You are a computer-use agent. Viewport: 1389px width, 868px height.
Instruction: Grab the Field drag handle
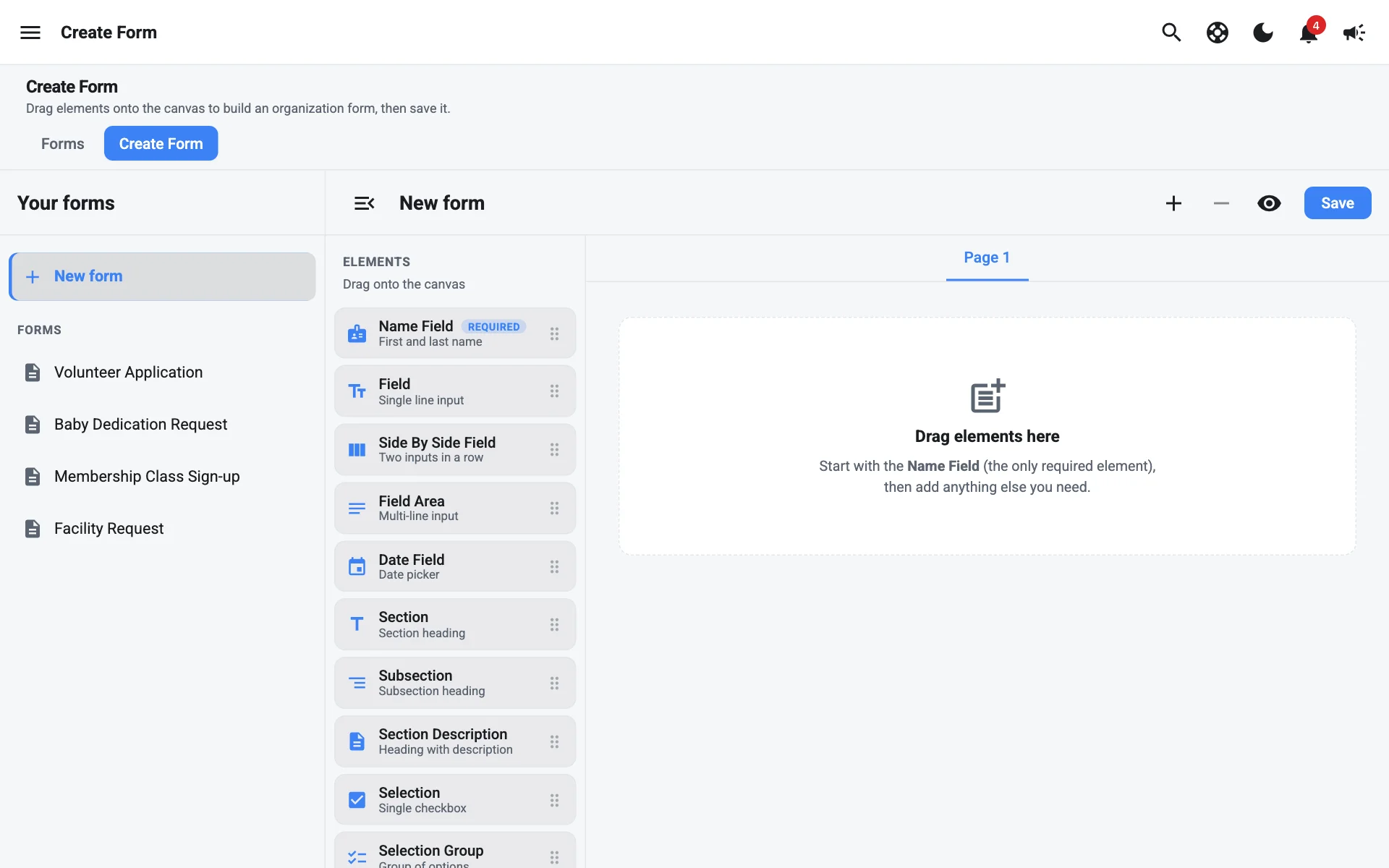(x=554, y=391)
